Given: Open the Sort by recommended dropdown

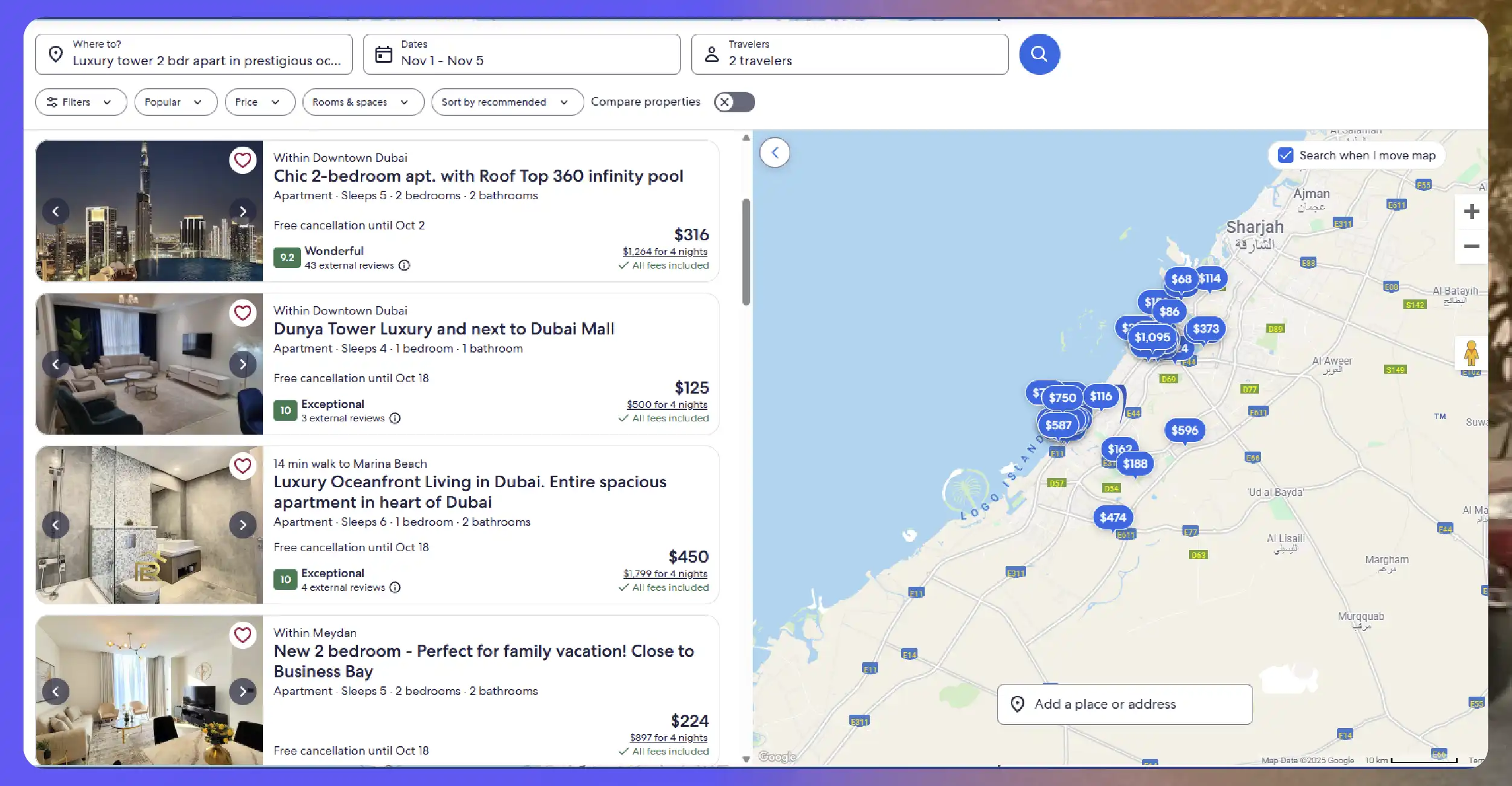Looking at the screenshot, I should [506, 102].
